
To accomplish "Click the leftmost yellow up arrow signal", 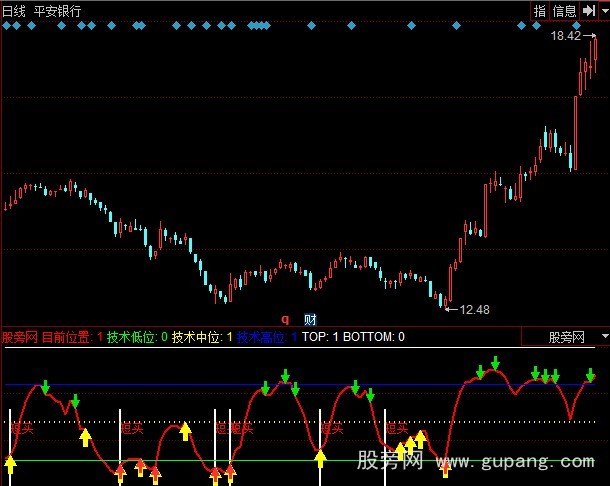I will [10, 464].
